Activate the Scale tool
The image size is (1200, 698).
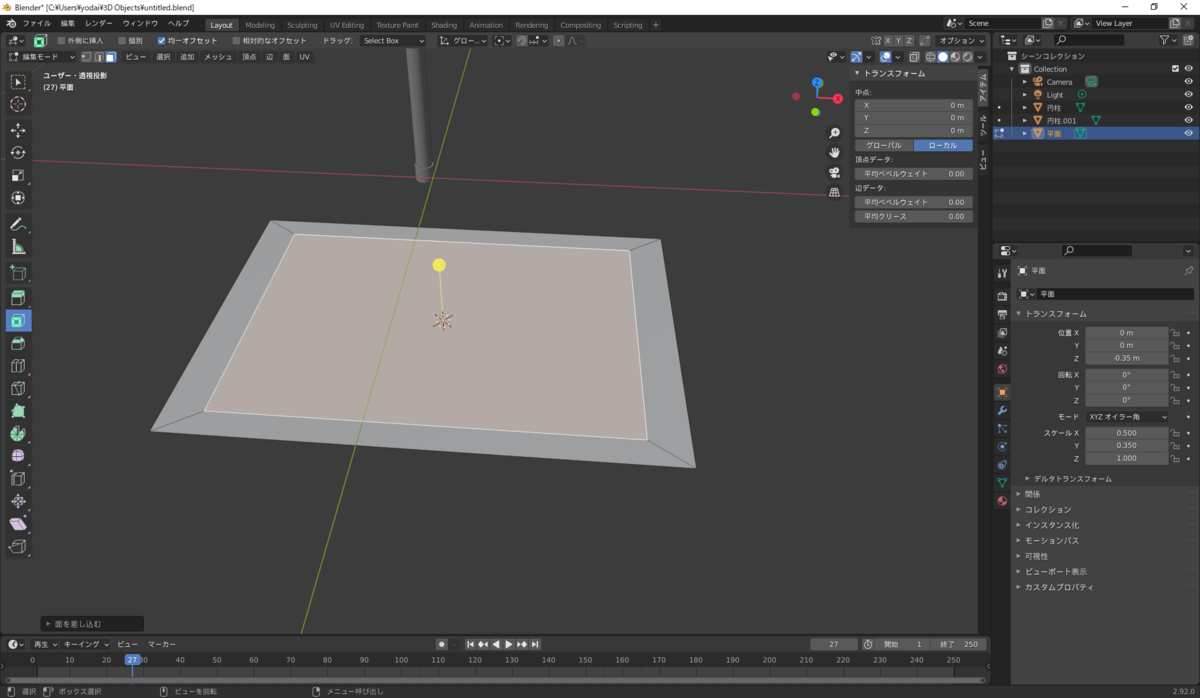click(x=18, y=175)
